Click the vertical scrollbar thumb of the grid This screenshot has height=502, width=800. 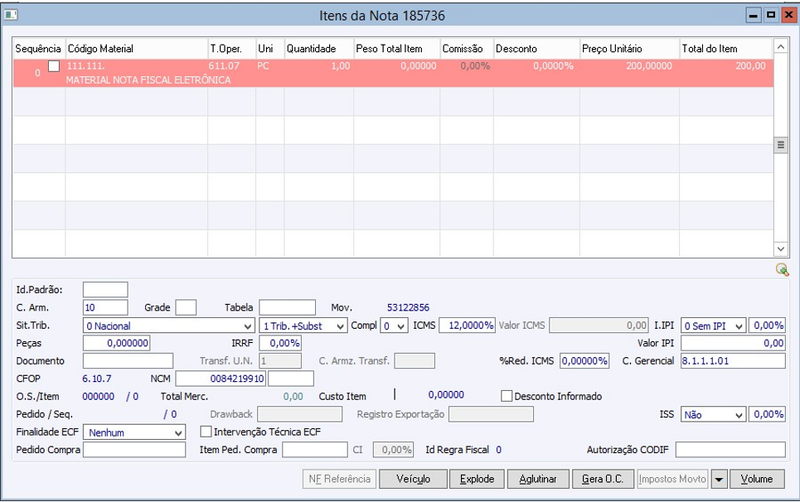click(781, 145)
